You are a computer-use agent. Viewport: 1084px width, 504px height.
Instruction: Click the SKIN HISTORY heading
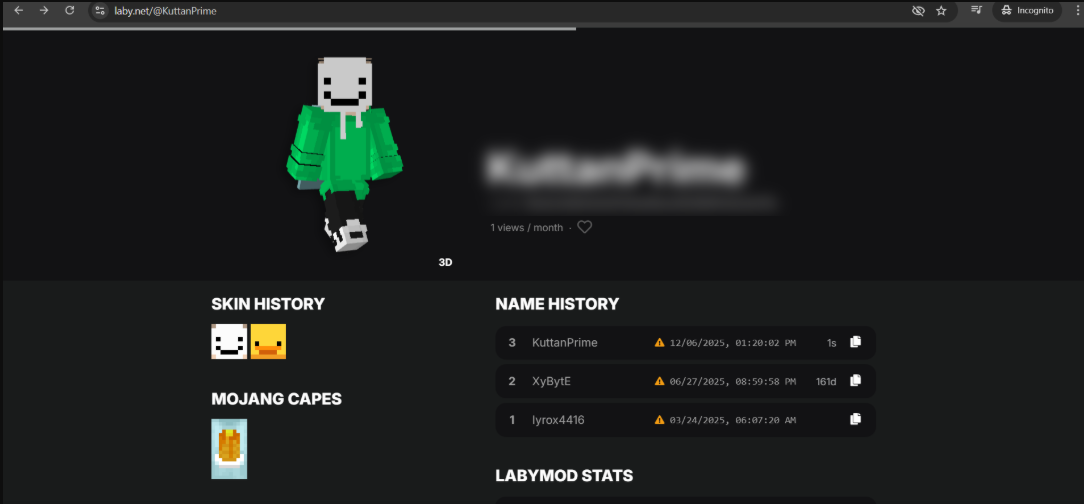268,304
